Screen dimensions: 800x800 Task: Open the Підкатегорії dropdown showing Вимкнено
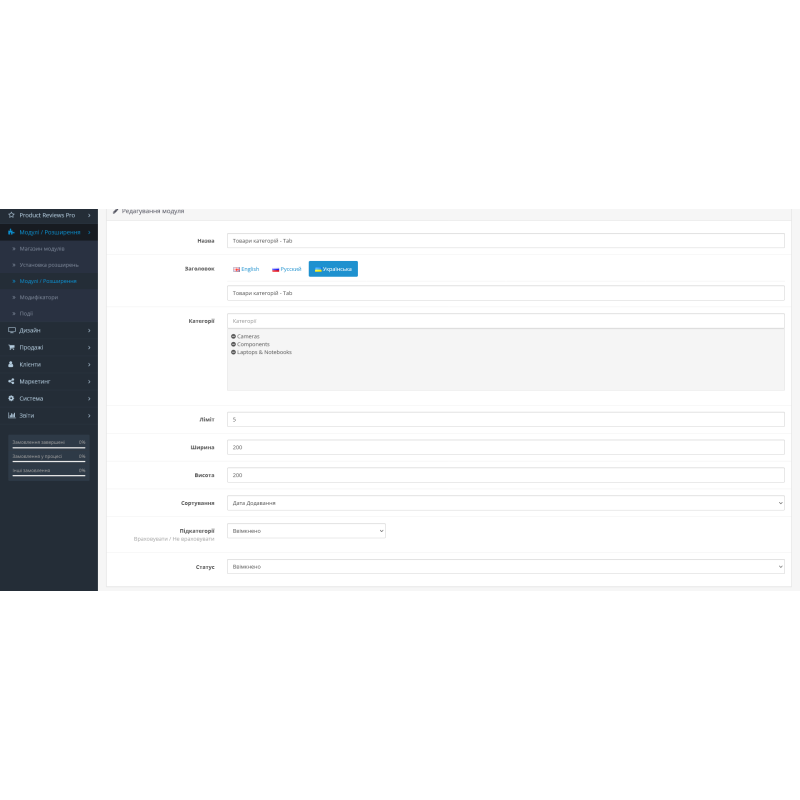[306, 530]
